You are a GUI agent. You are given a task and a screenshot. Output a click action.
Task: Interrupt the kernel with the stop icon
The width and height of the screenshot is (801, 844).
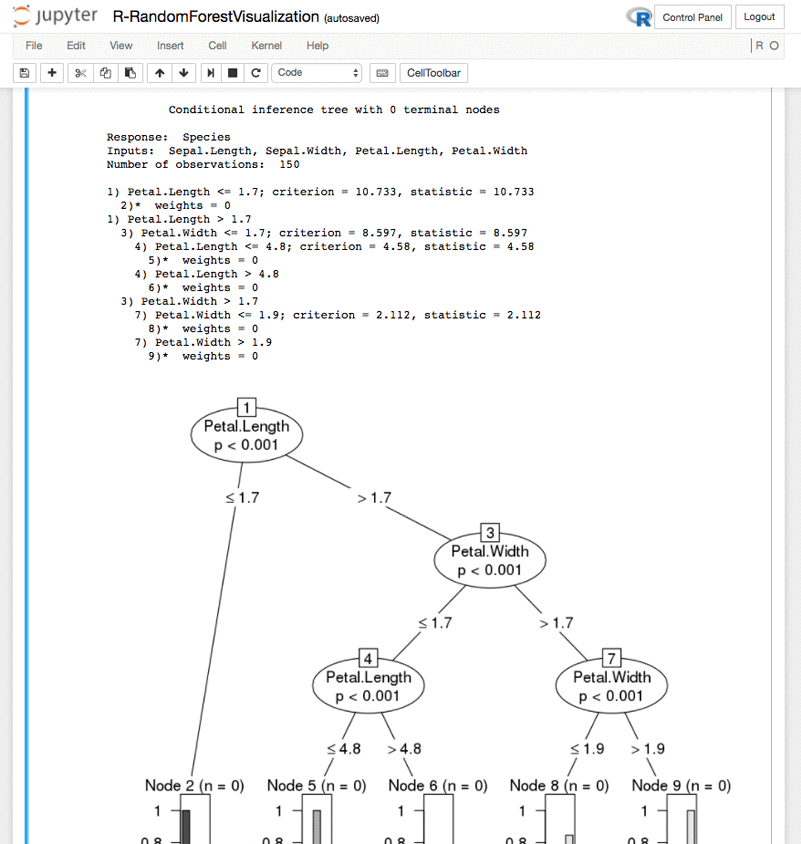click(235, 72)
